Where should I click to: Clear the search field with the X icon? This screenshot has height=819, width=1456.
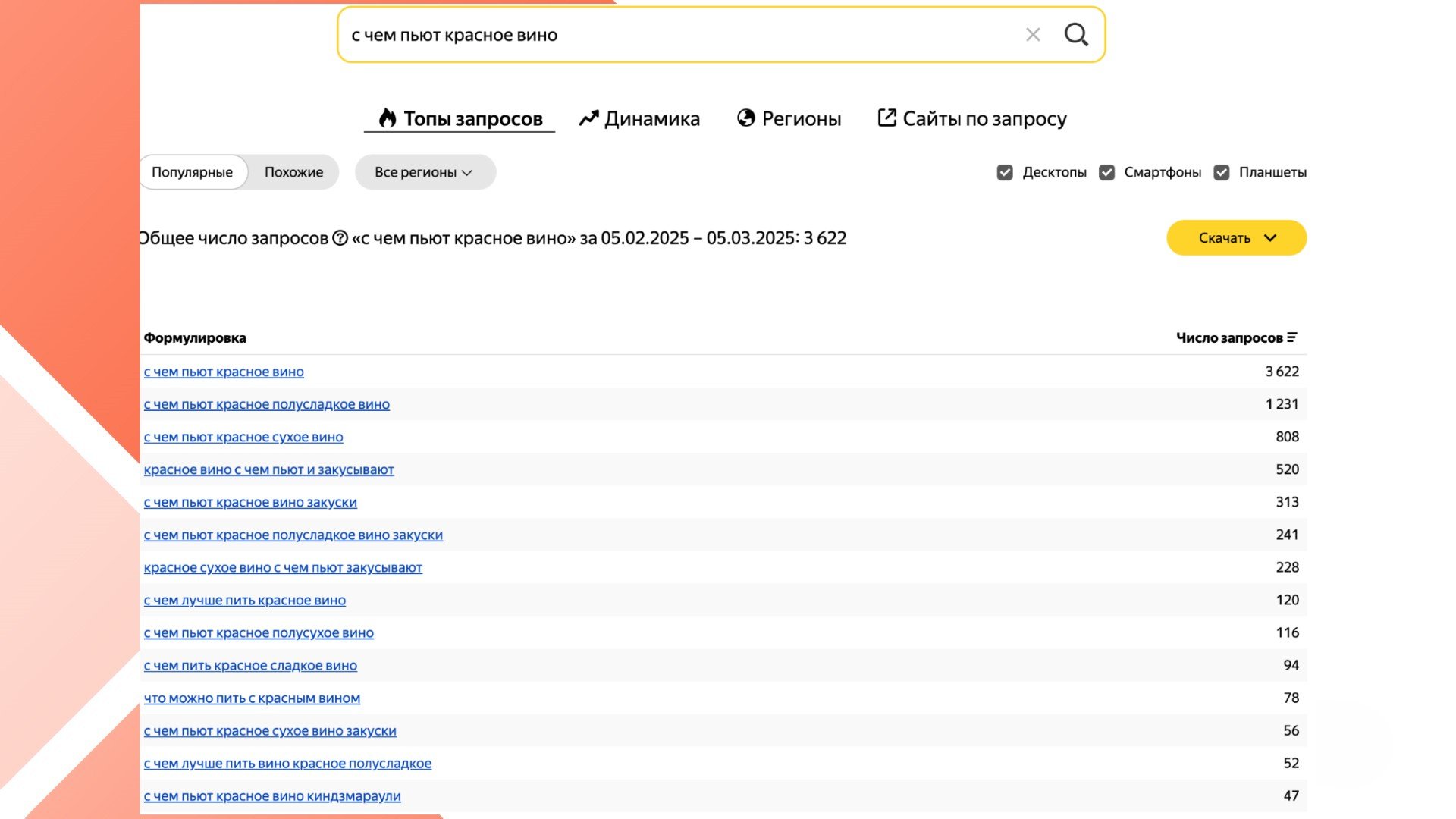[1032, 35]
